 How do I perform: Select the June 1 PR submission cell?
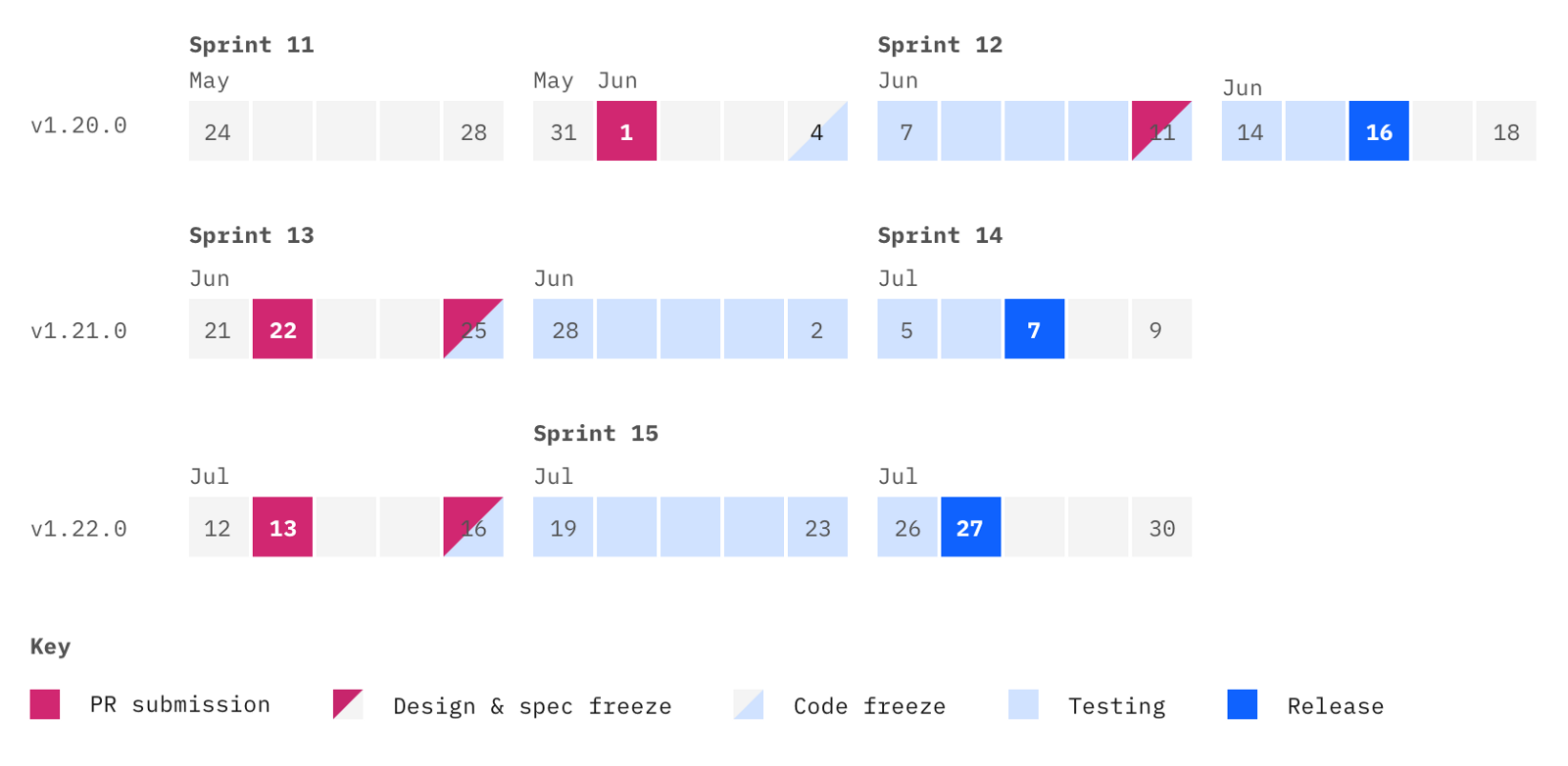coord(626,131)
